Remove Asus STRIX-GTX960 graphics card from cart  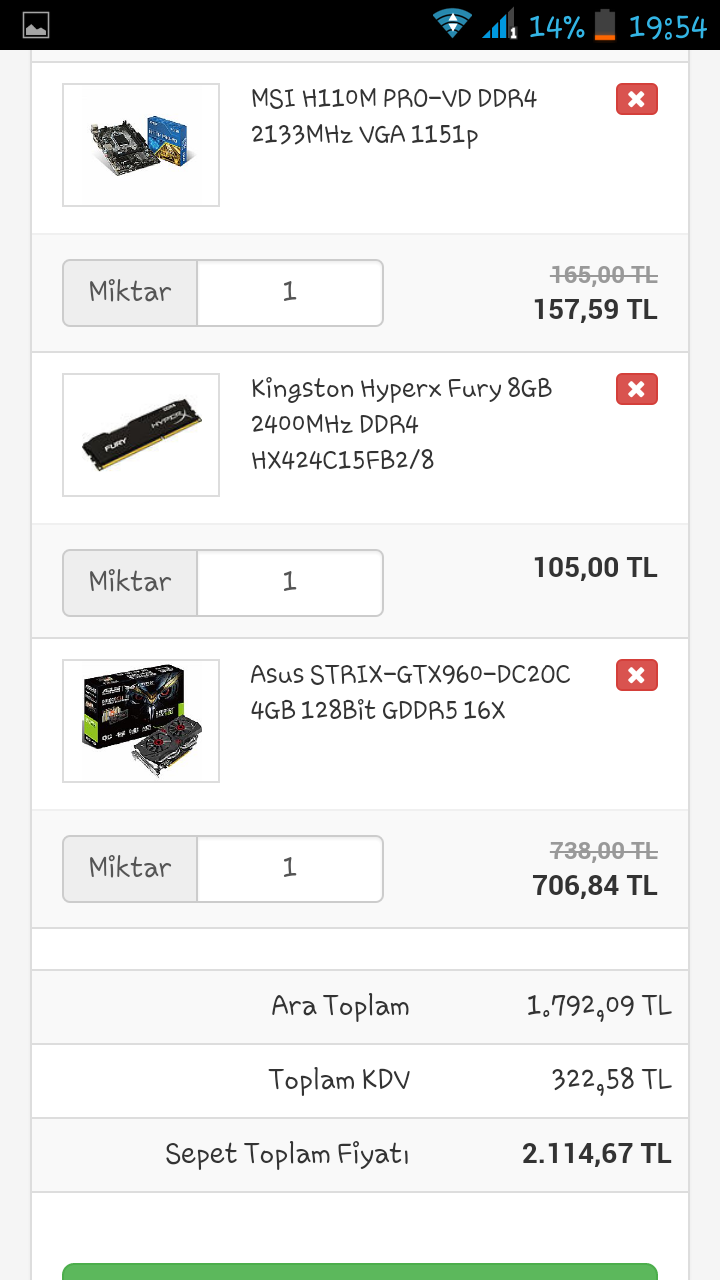636,675
